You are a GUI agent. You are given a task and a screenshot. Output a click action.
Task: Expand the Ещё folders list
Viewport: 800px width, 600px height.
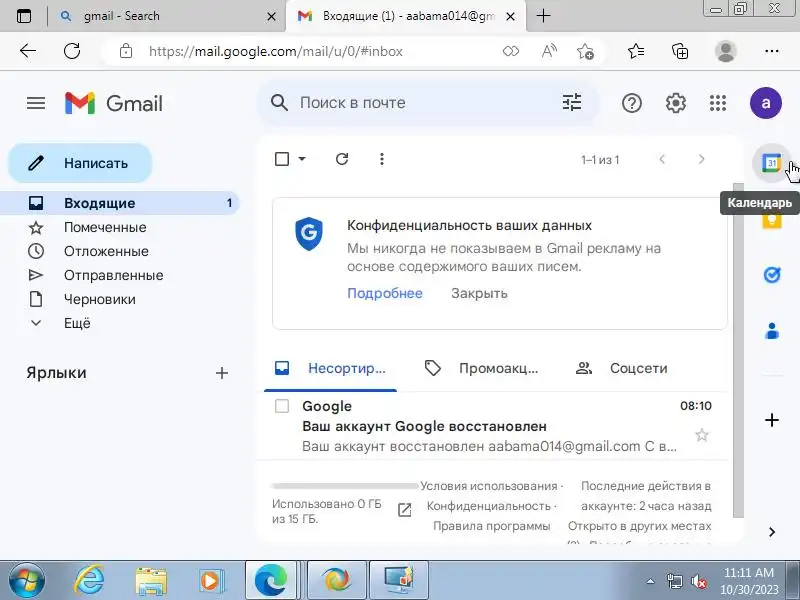coord(77,323)
